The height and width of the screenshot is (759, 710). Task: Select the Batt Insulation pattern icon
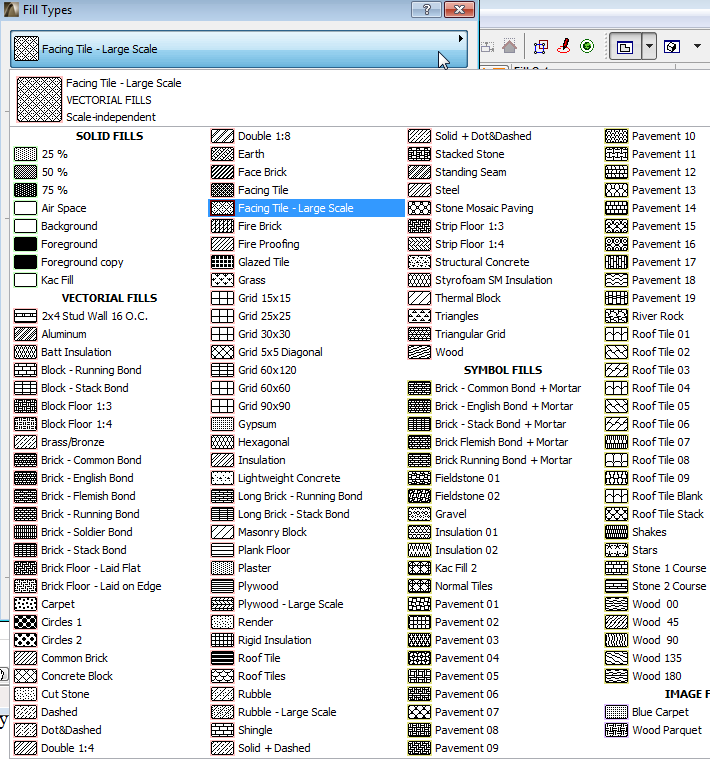(x=25, y=352)
